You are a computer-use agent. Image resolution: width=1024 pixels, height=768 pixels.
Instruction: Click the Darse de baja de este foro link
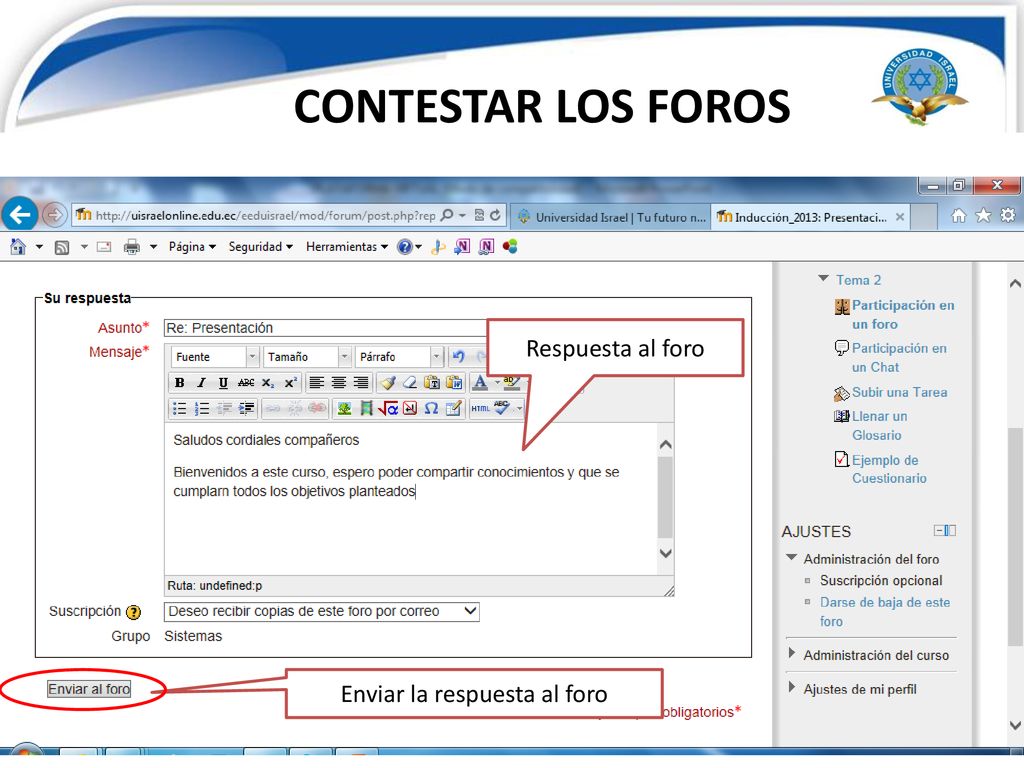coord(885,612)
